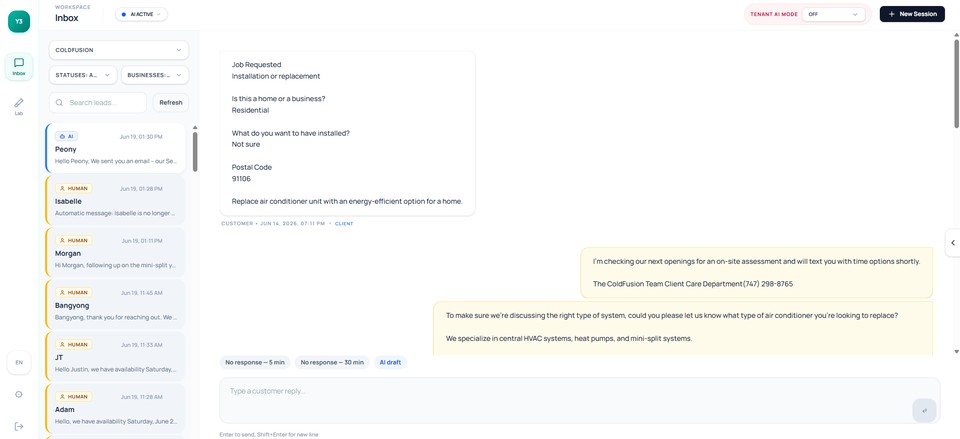Click the phone number (747) 298-8765
This screenshot has width=960, height=439.
[x=768, y=284]
